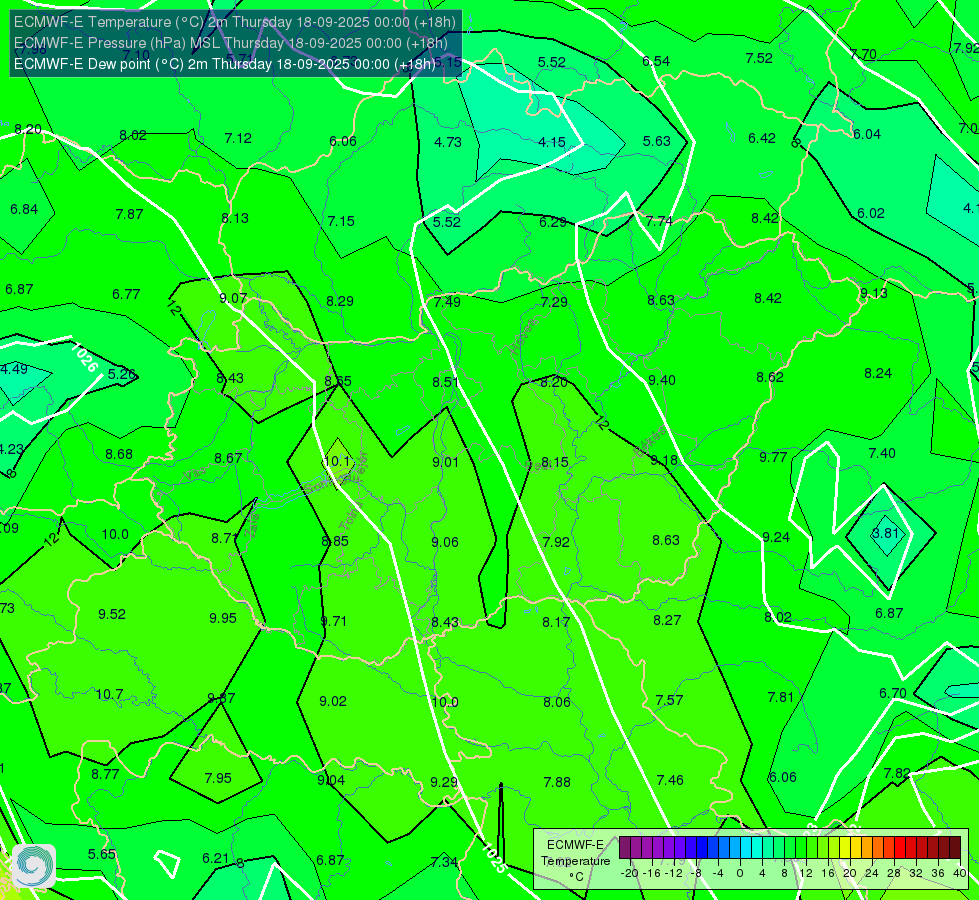Click the 9.77 temperature value
This screenshot has width=979, height=900.
click(x=773, y=457)
